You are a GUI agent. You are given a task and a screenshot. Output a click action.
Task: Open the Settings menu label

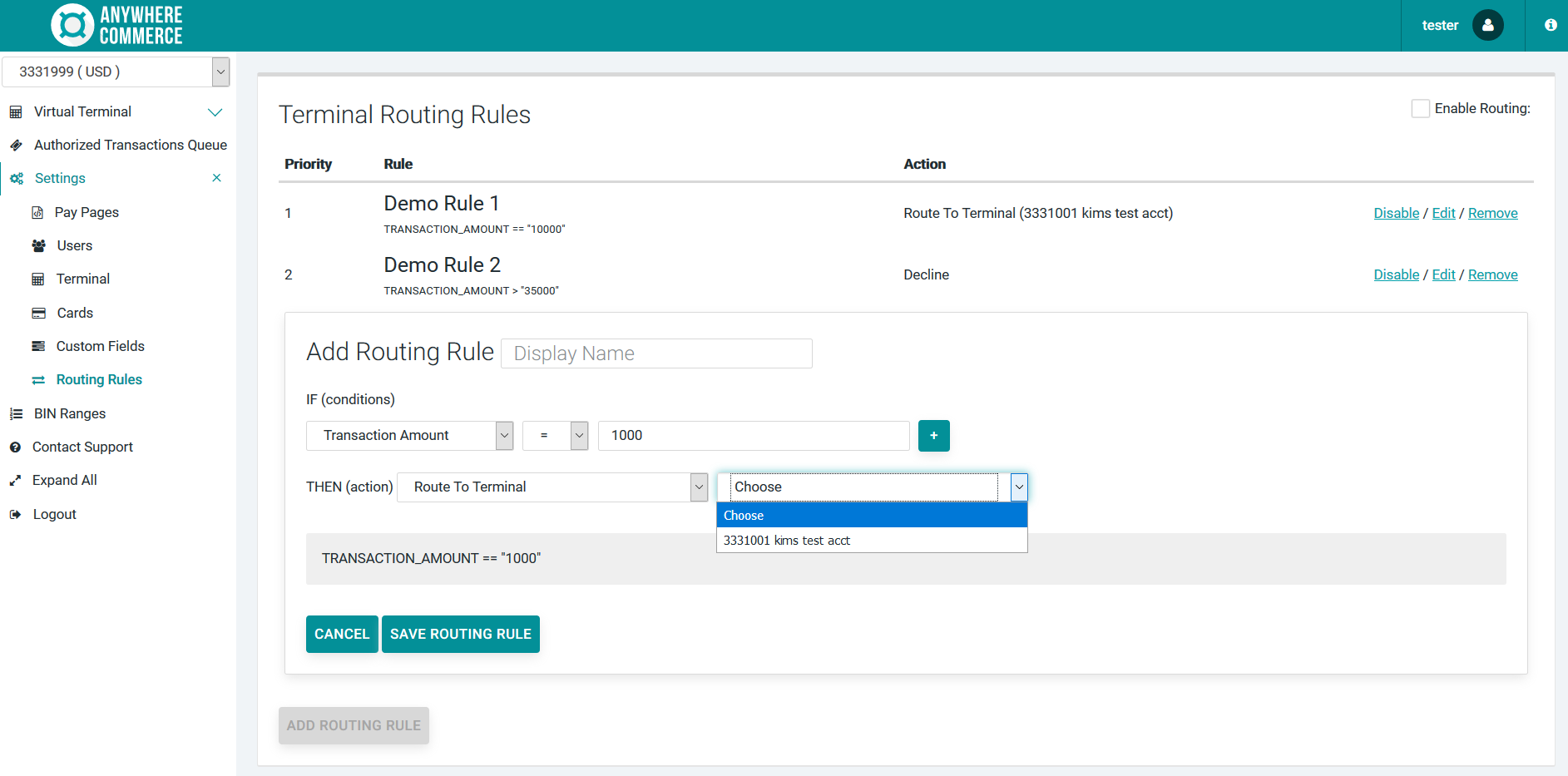click(x=60, y=179)
